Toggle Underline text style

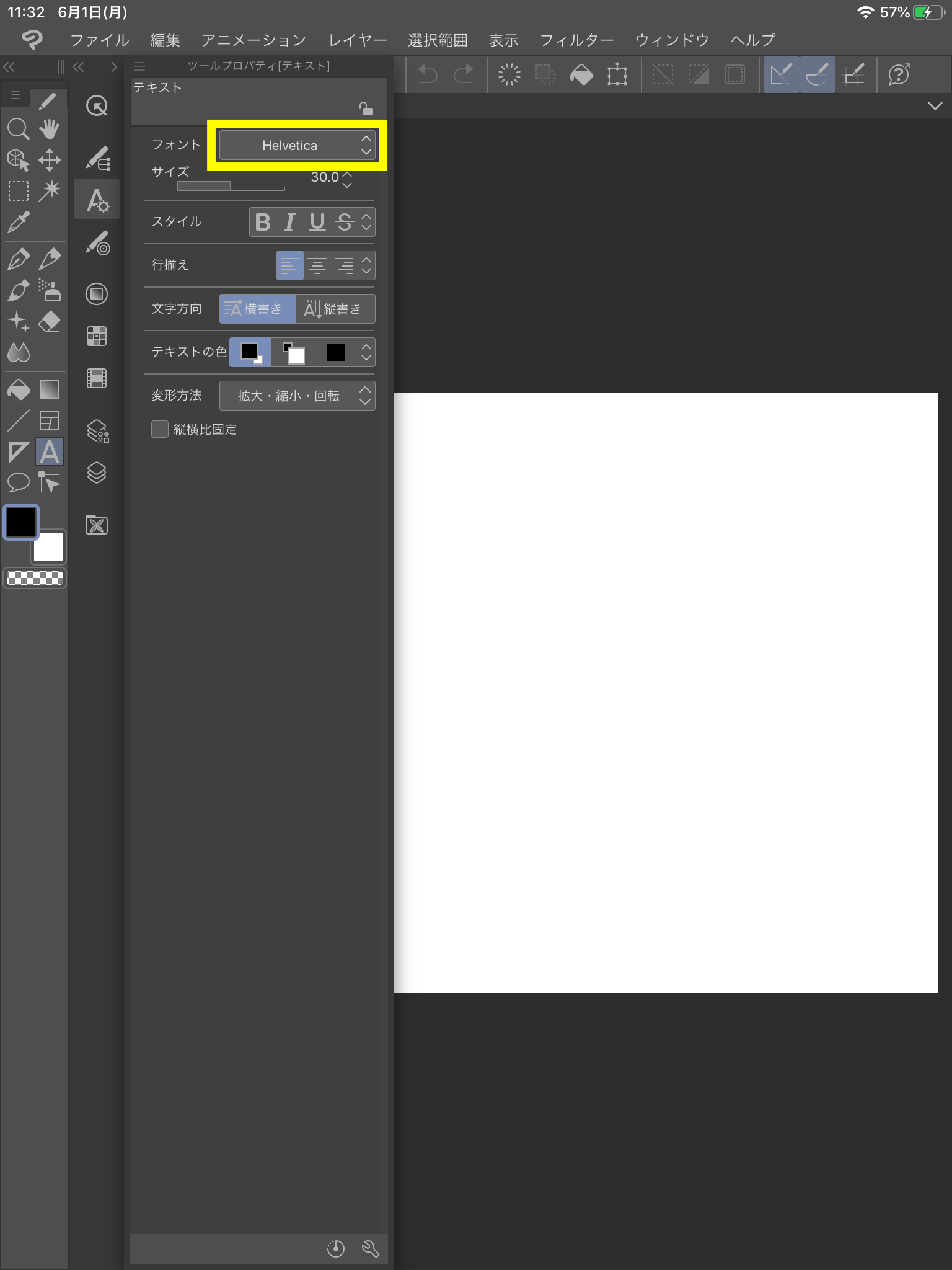tap(317, 222)
